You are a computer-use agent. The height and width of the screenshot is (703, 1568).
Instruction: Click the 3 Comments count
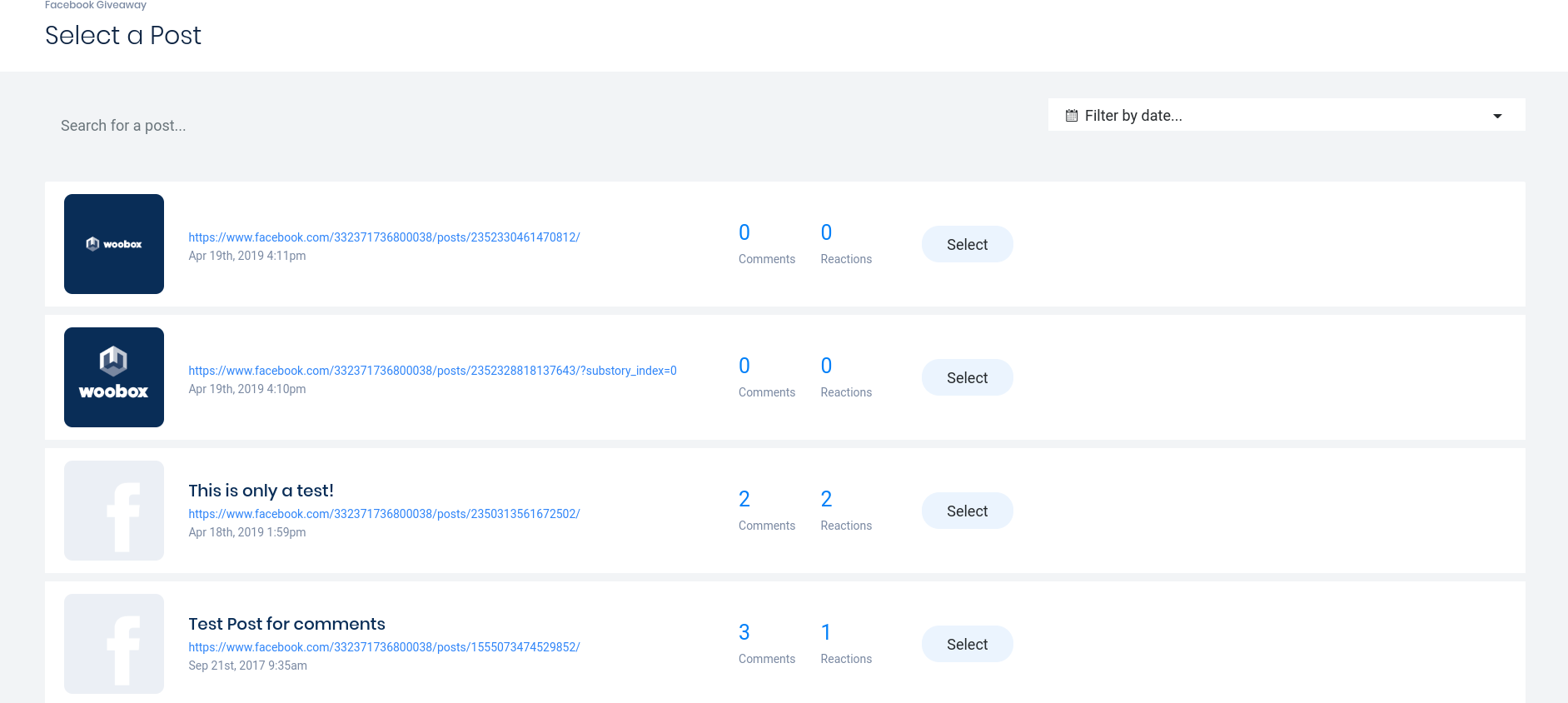point(744,632)
